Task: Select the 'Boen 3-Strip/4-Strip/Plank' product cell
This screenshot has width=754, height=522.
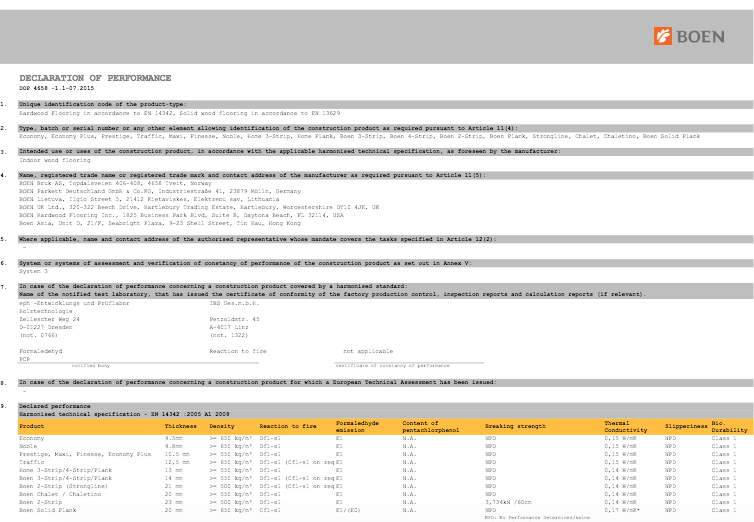Action: click(x=65, y=478)
